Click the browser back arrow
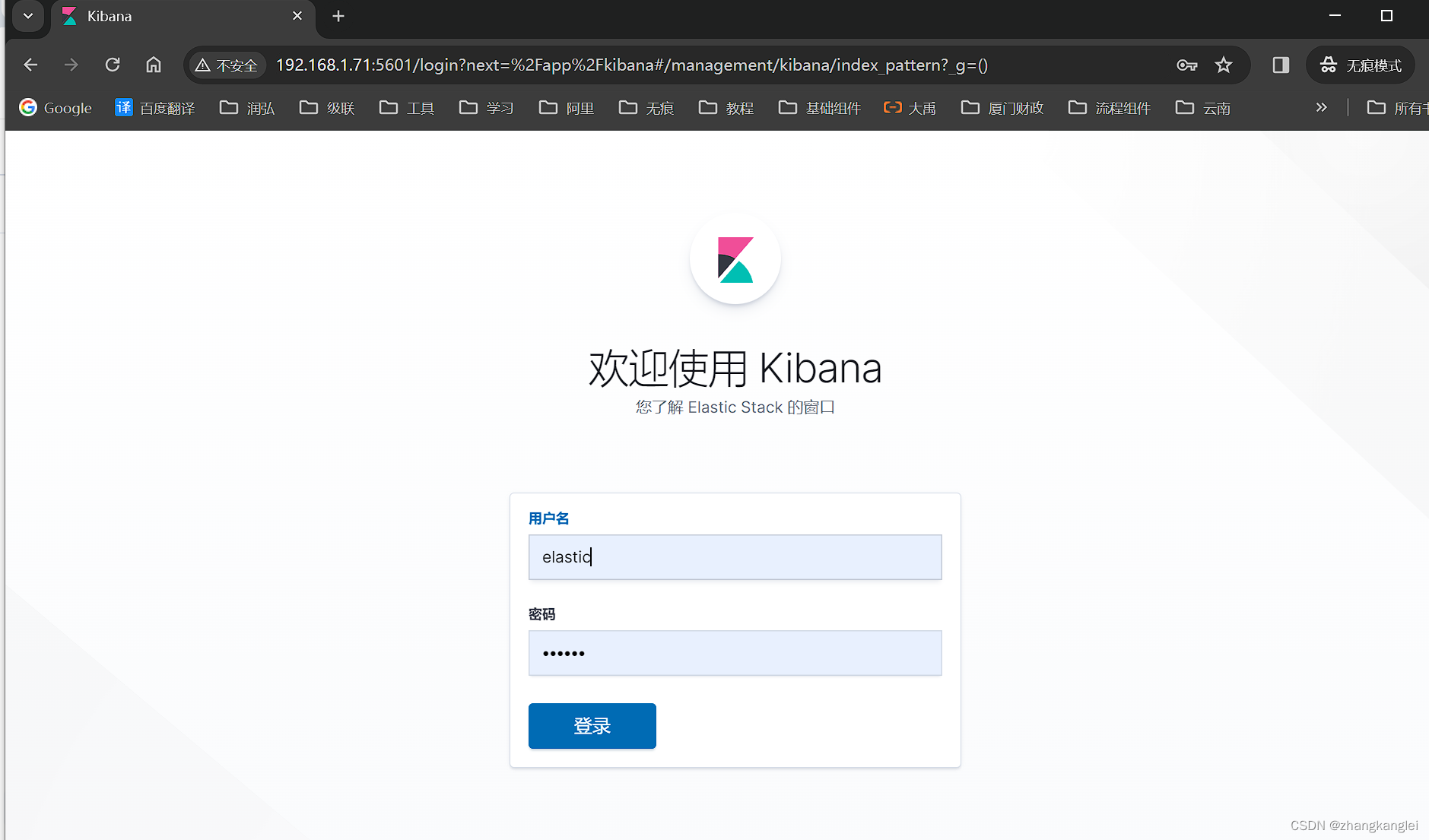 pyautogui.click(x=30, y=65)
